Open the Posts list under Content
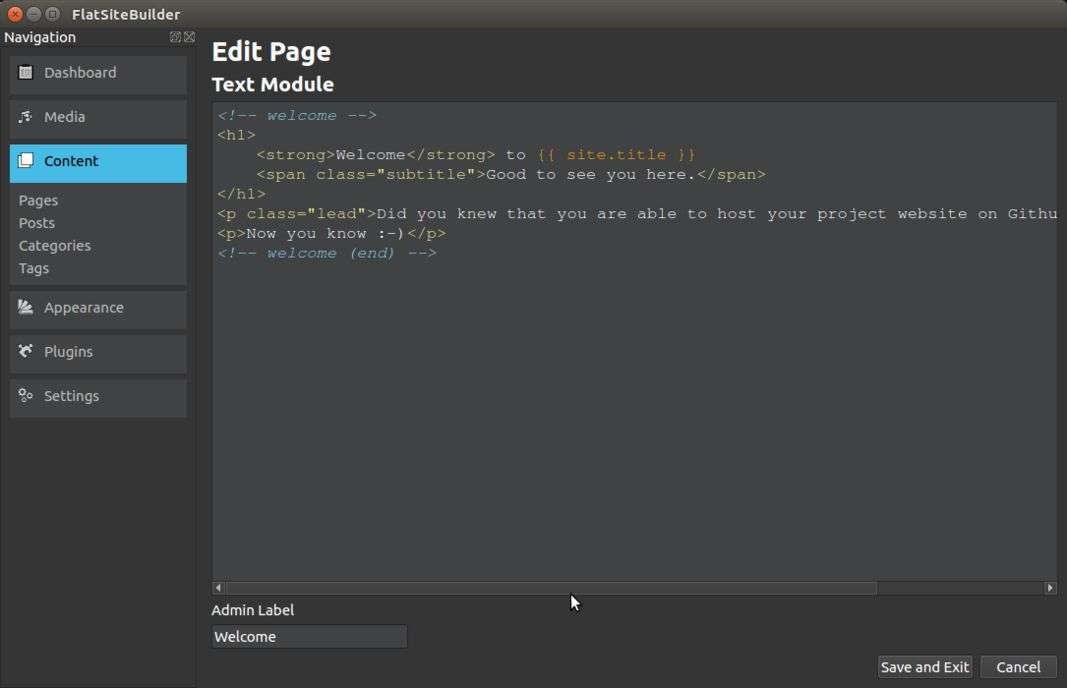This screenshot has width=1067, height=688. pos(37,223)
